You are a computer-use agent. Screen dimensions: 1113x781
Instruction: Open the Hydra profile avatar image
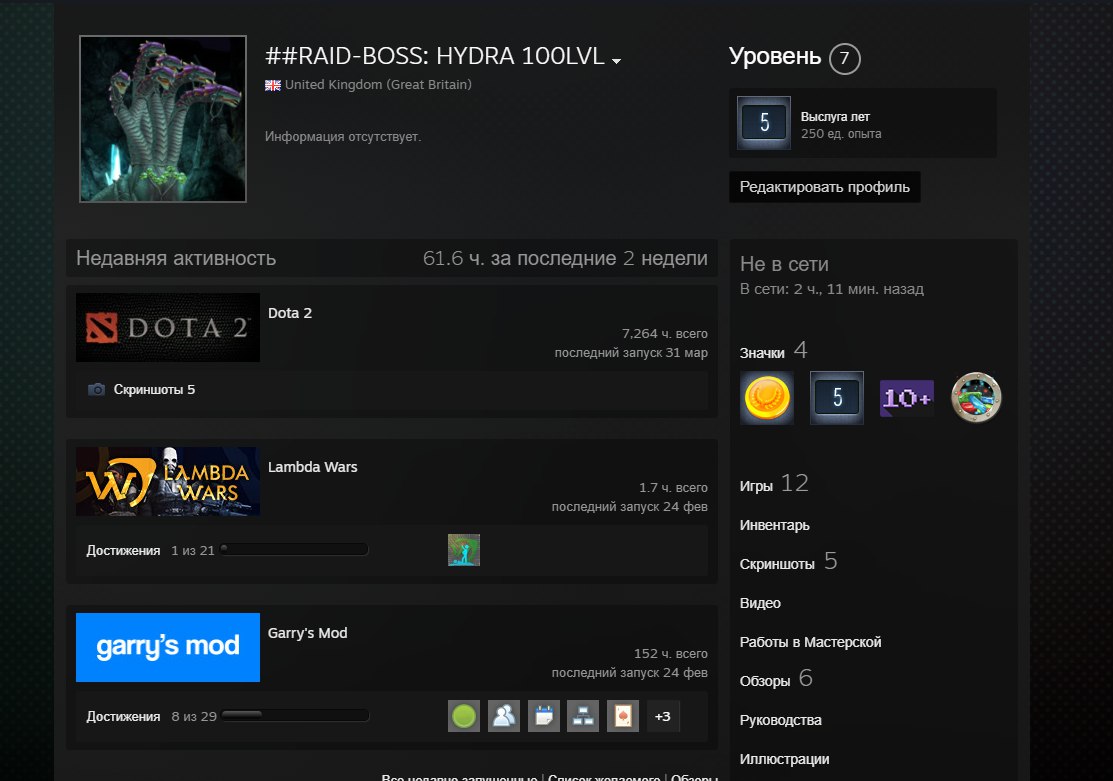pos(163,119)
